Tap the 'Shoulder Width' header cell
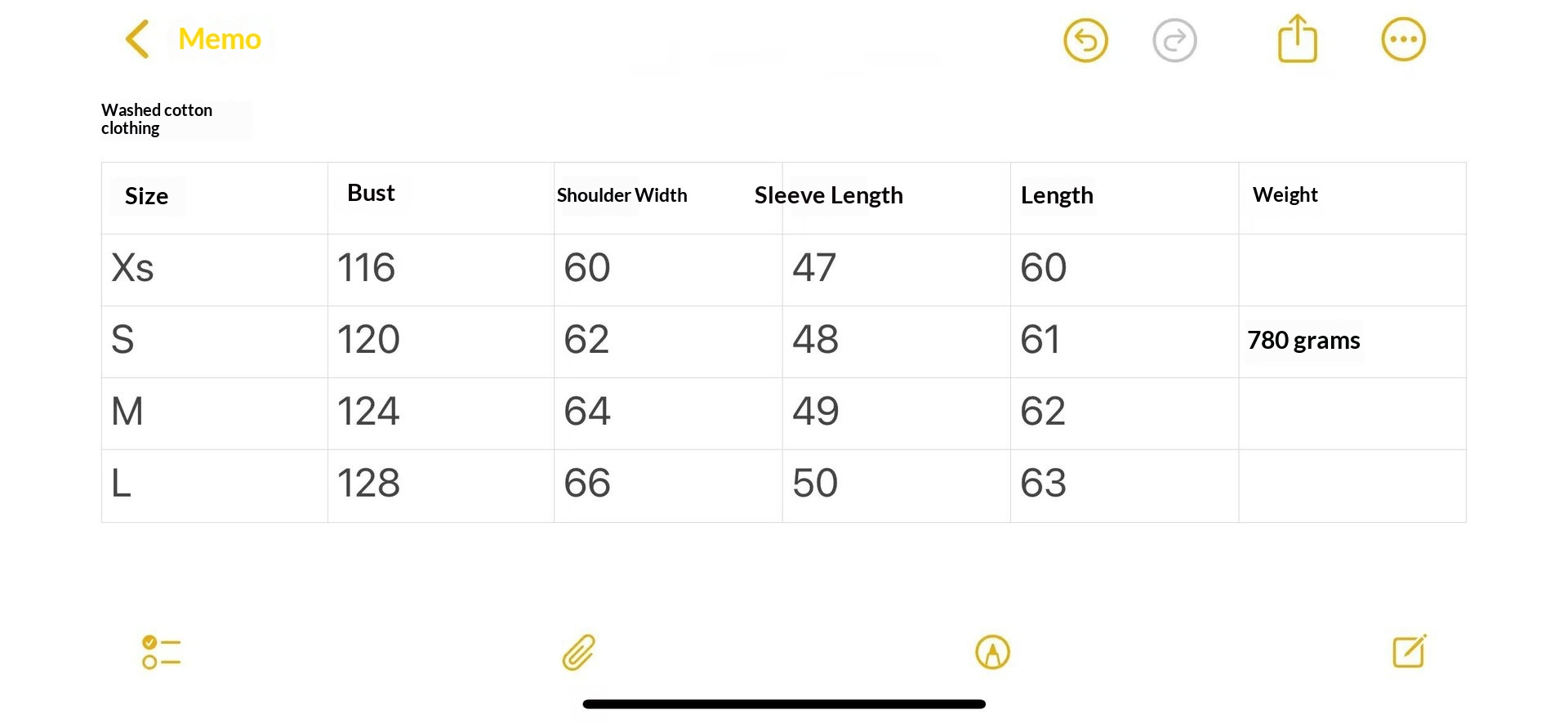 pos(621,195)
